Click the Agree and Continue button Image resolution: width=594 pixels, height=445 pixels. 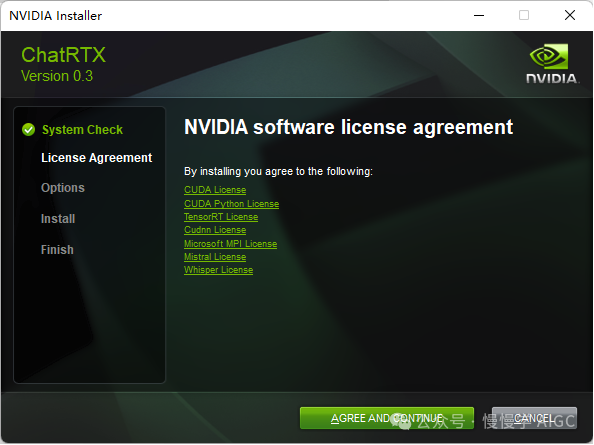[x=387, y=418]
